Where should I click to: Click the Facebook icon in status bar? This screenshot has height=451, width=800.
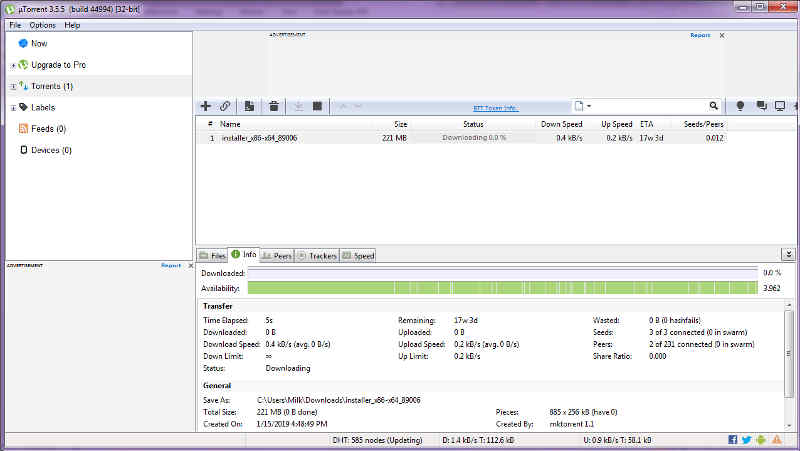click(732, 439)
